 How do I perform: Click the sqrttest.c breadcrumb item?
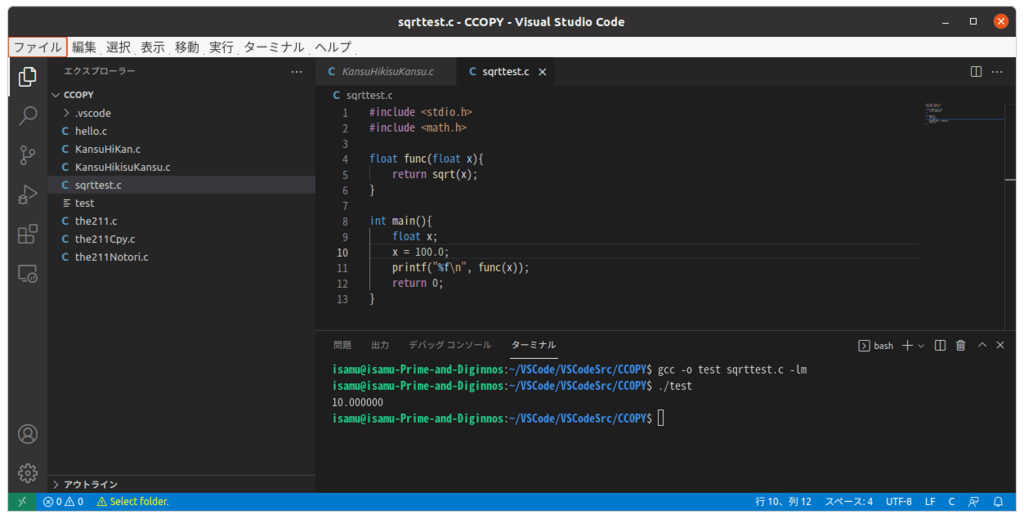[x=362, y=95]
